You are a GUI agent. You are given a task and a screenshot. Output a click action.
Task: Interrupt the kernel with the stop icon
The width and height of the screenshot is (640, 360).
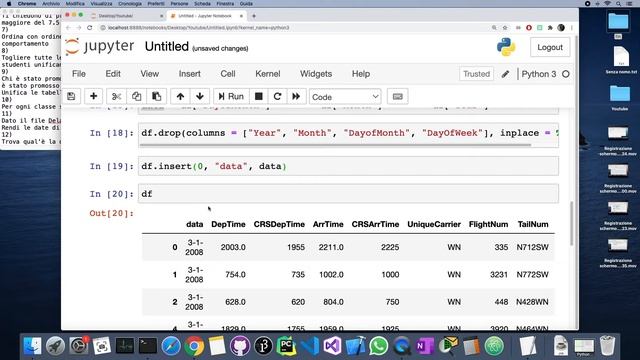pos(258,97)
